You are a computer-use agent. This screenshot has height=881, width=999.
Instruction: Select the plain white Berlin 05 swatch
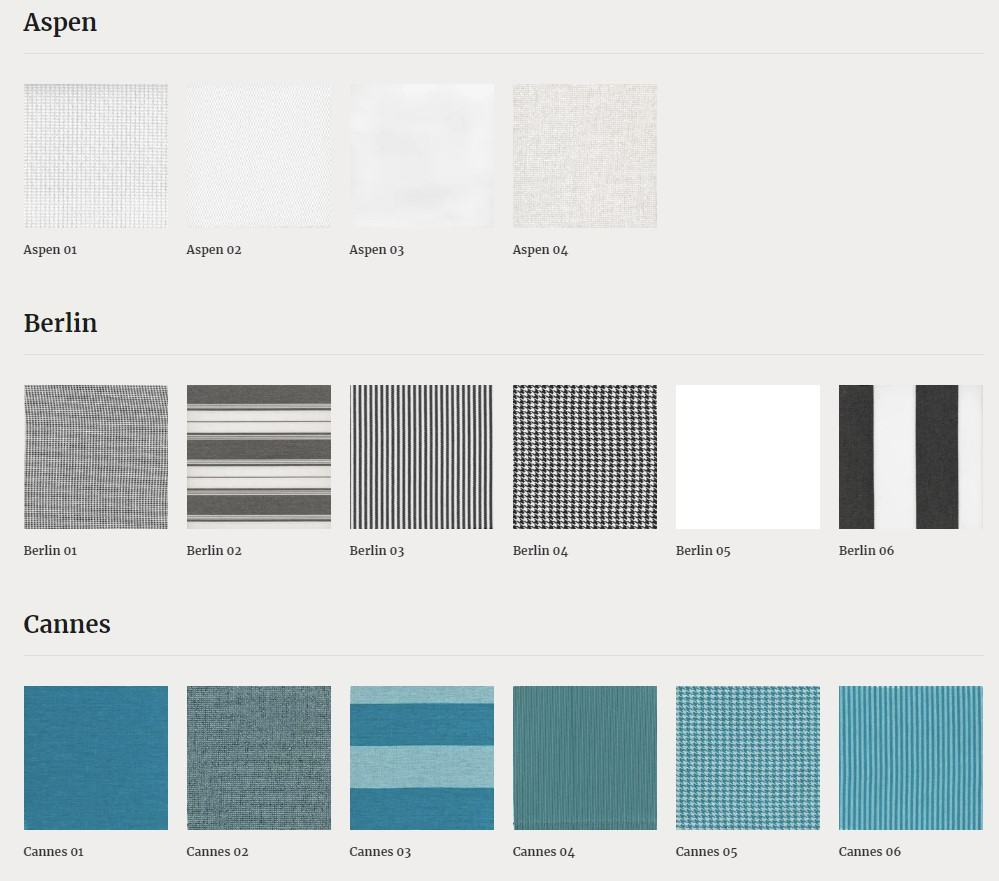pos(748,457)
